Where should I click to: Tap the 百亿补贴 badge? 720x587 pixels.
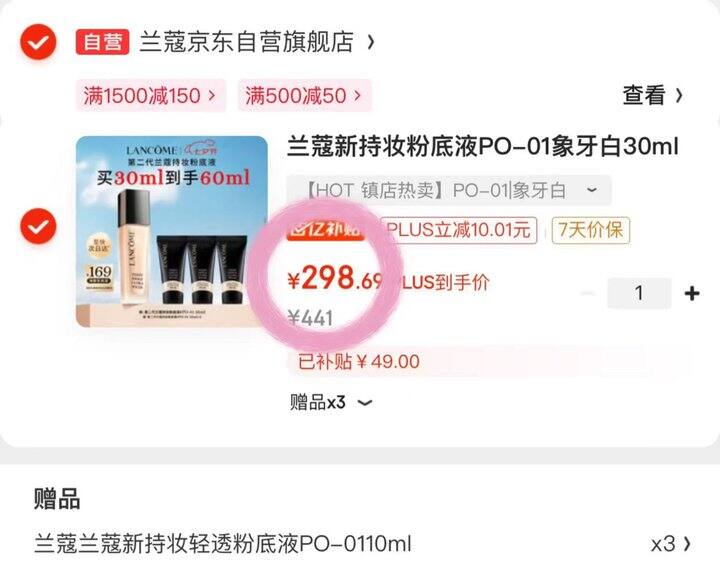point(325,230)
